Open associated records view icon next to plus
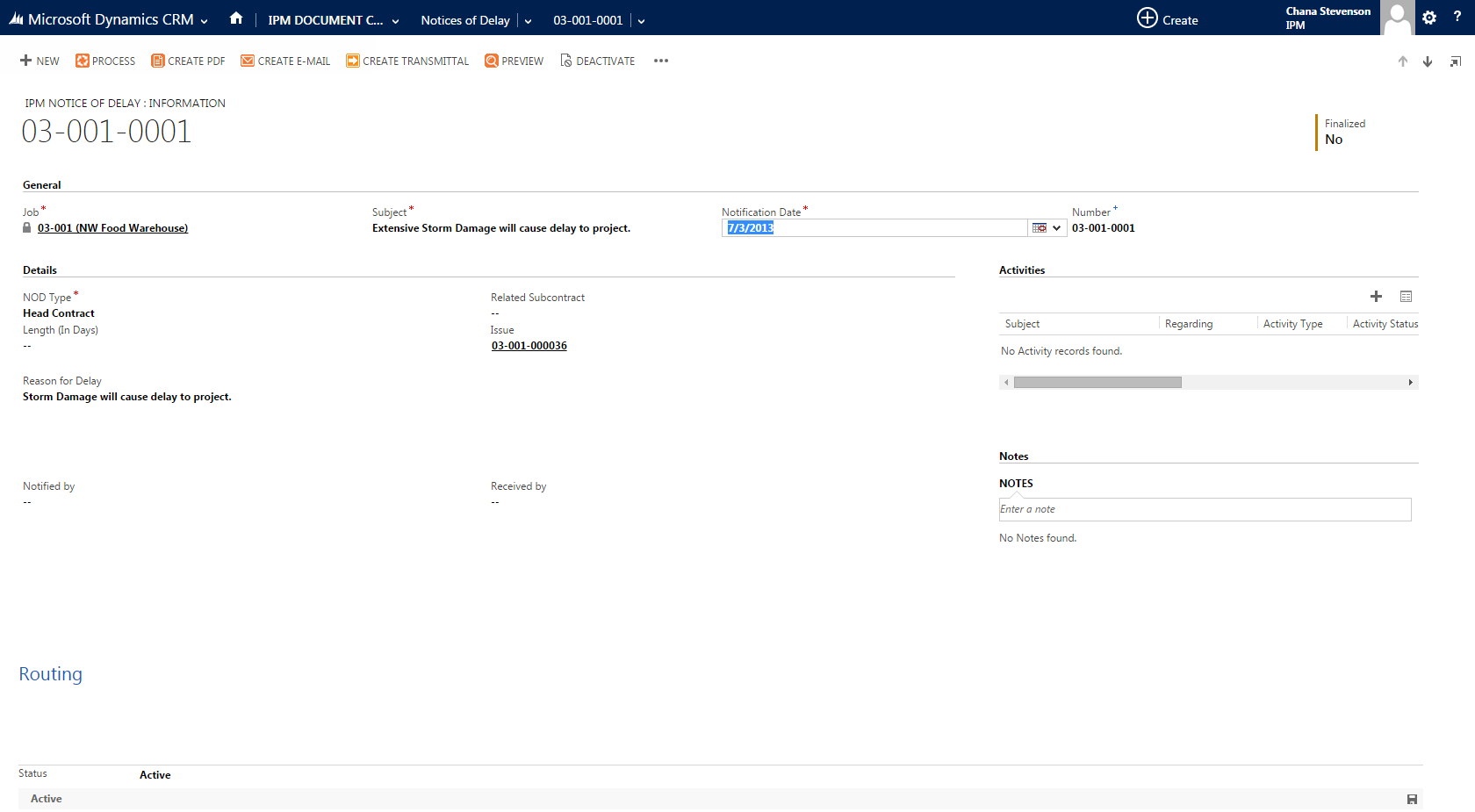1475x812 pixels. tap(1406, 297)
